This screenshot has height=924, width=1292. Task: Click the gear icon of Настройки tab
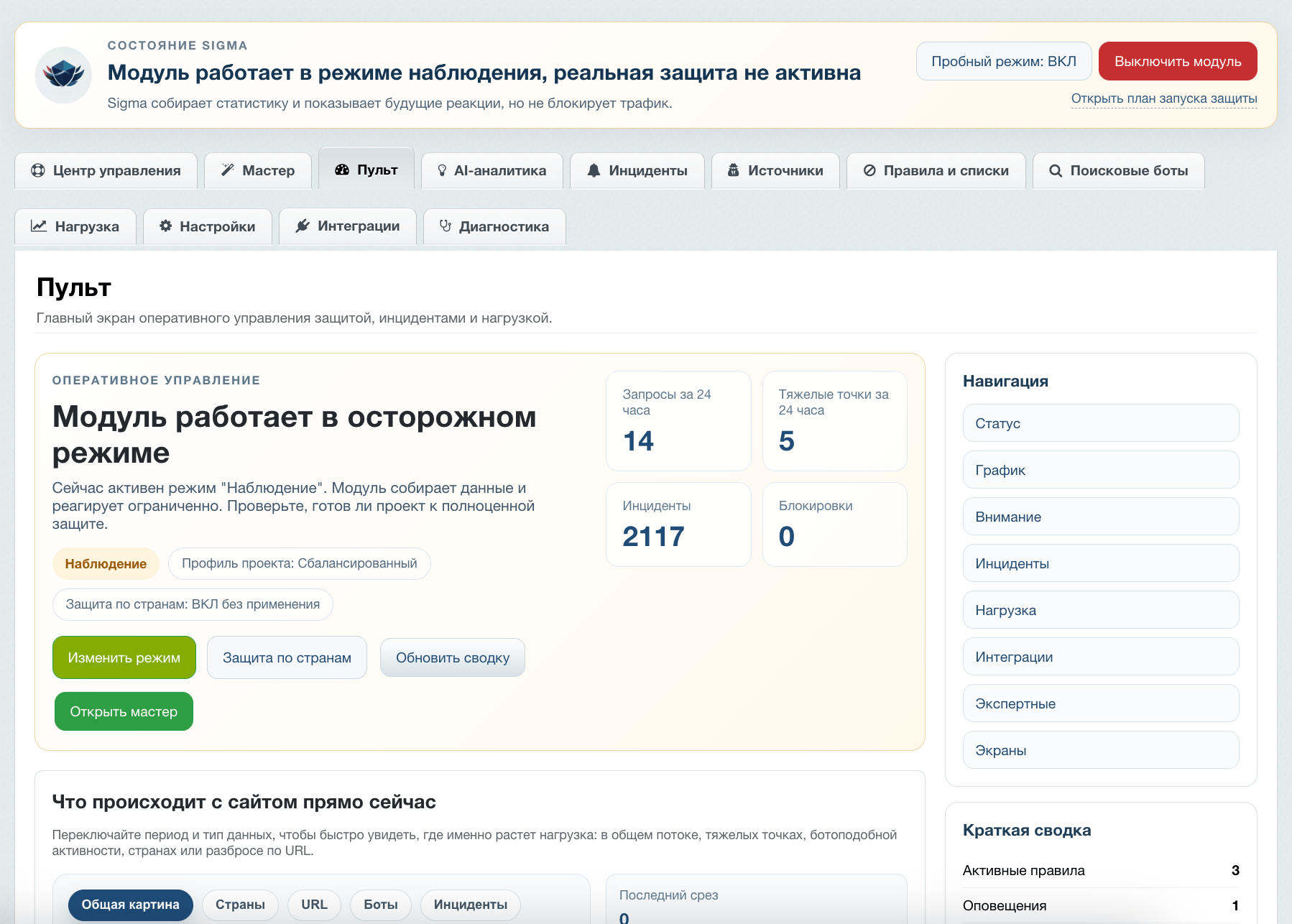coord(166,226)
